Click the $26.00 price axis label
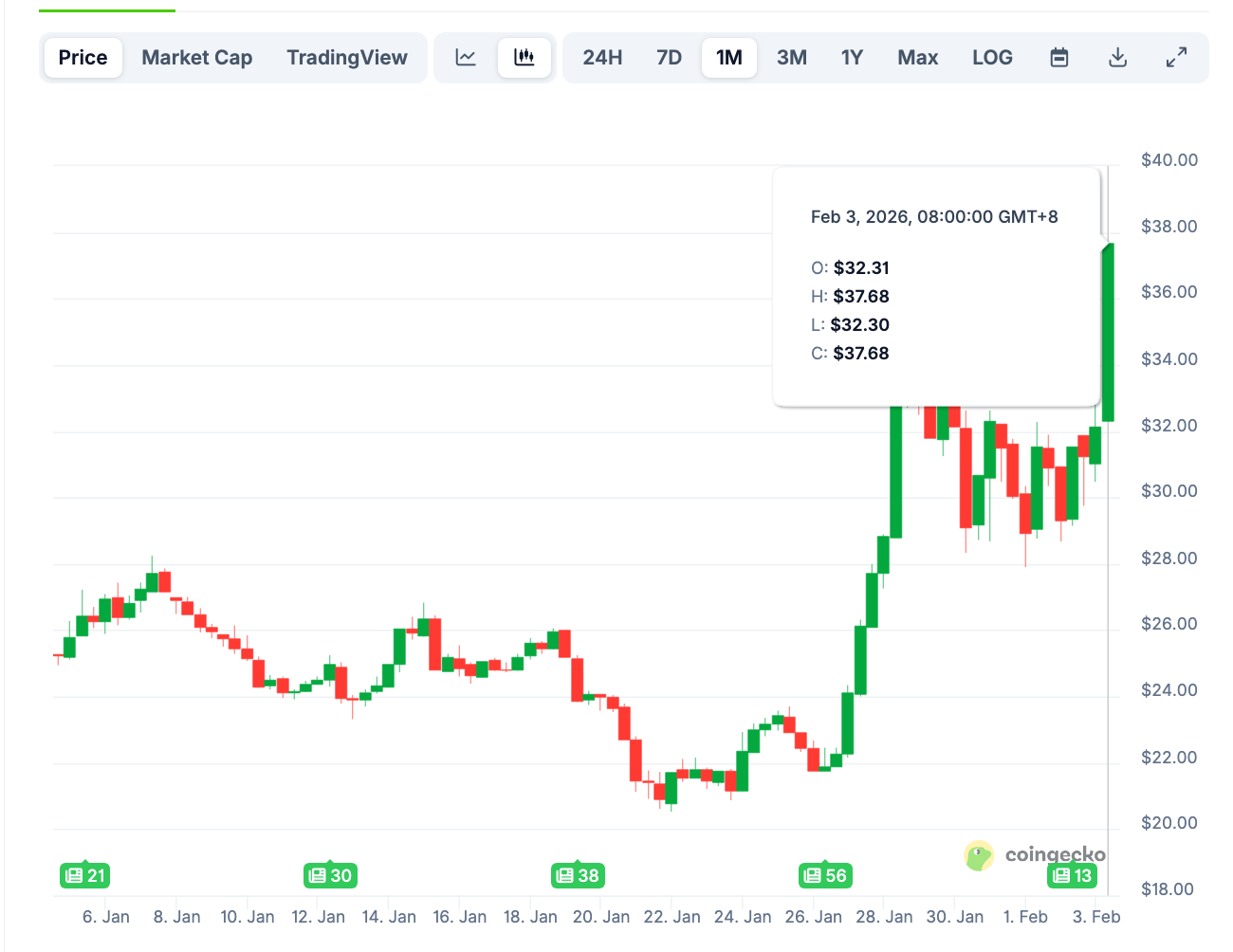Image resolution: width=1233 pixels, height=952 pixels. point(1169,624)
